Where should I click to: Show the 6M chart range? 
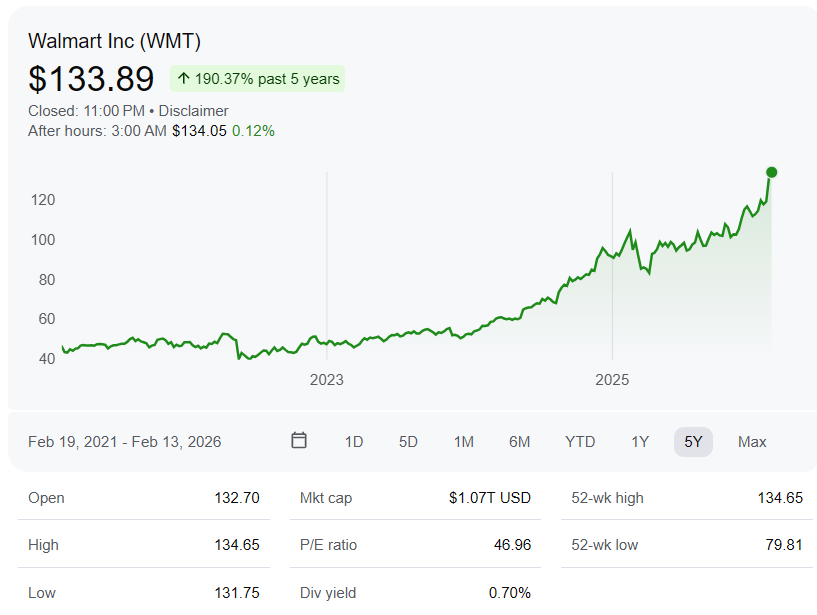click(x=519, y=442)
